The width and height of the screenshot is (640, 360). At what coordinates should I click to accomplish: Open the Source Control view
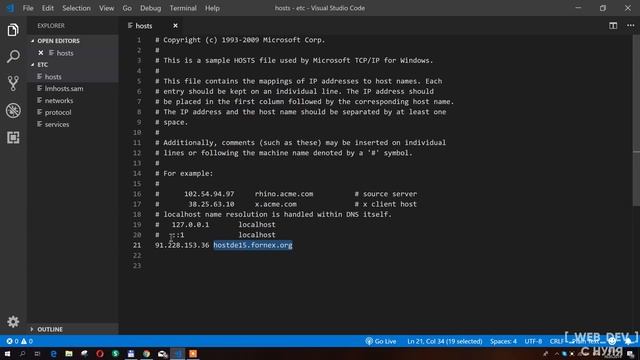(13, 83)
